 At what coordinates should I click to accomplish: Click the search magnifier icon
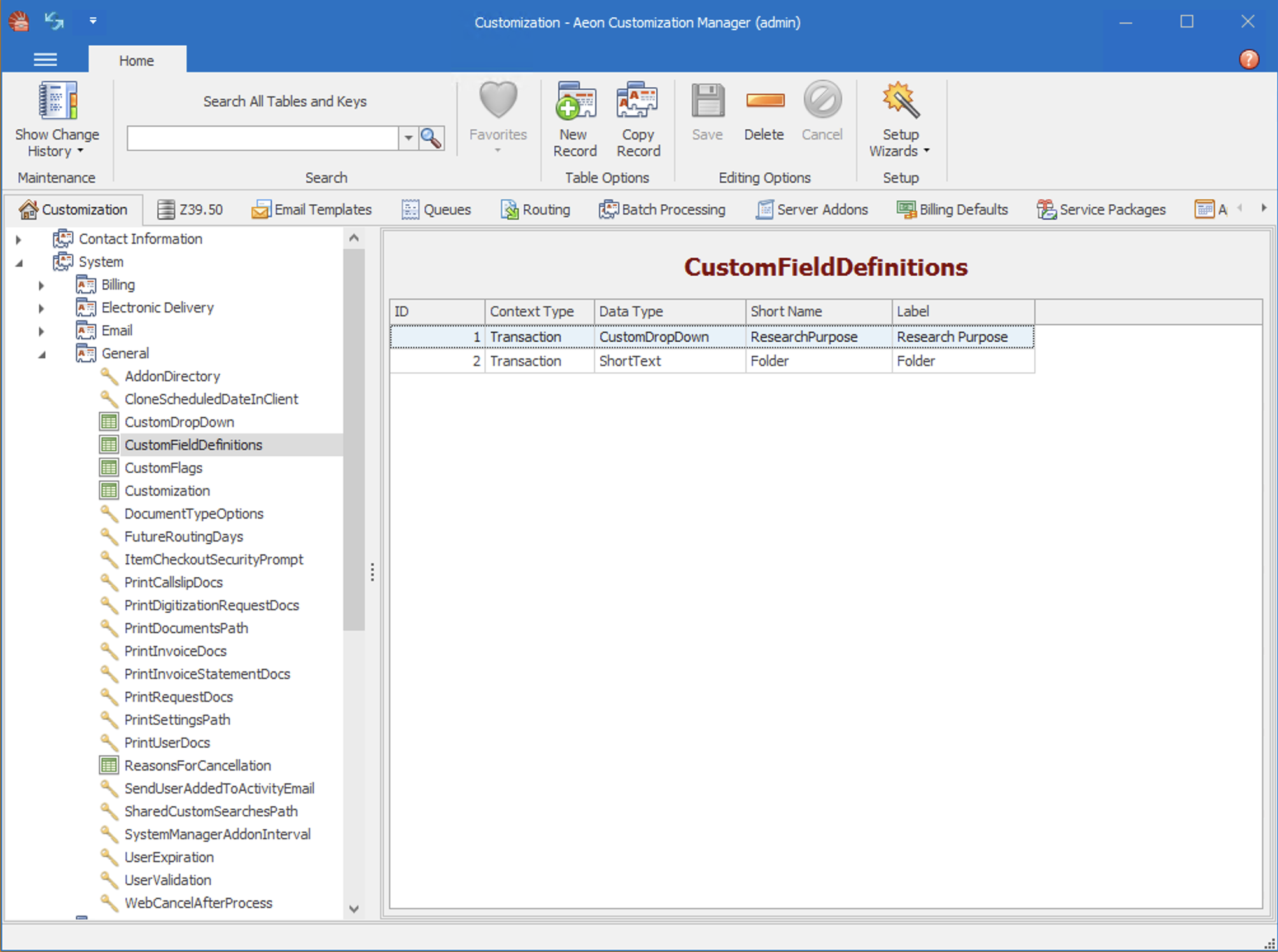(432, 138)
